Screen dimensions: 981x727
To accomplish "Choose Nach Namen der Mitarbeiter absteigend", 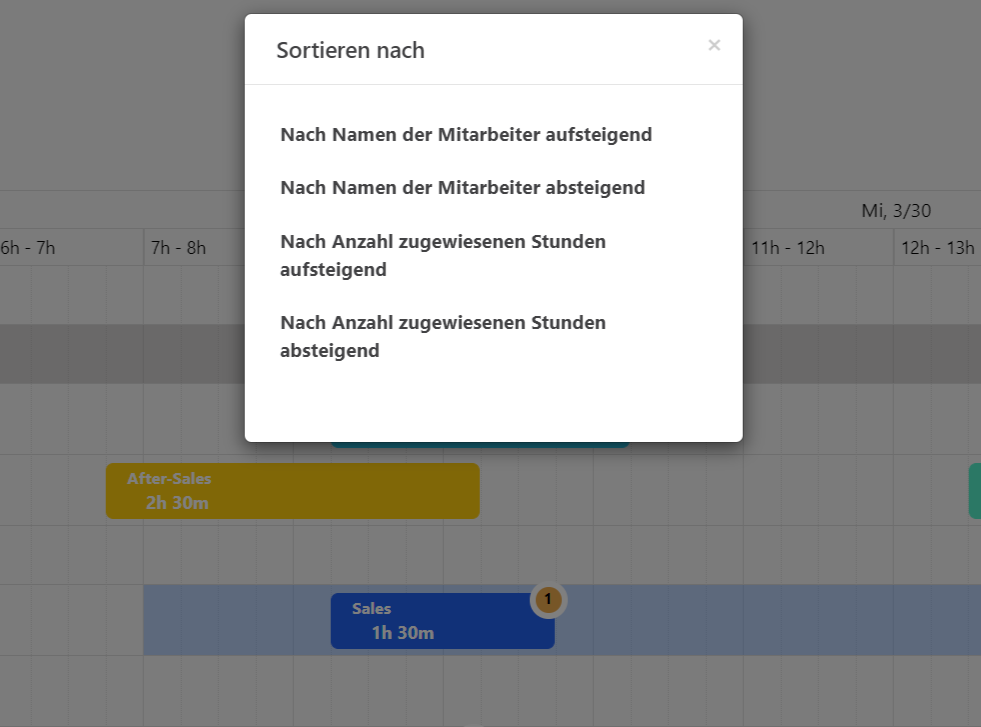I will [462, 187].
